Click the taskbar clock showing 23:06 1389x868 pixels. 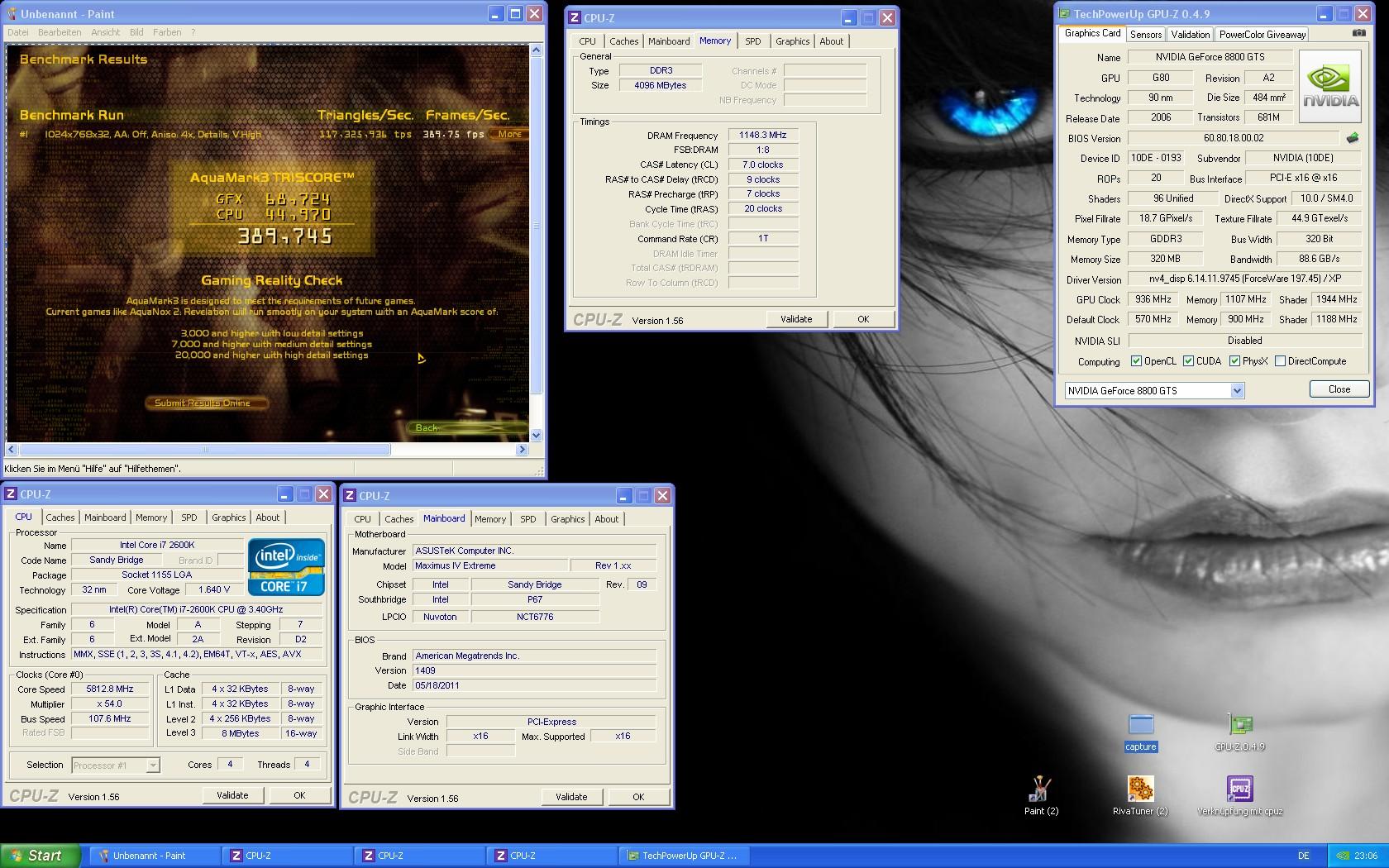[1366, 856]
